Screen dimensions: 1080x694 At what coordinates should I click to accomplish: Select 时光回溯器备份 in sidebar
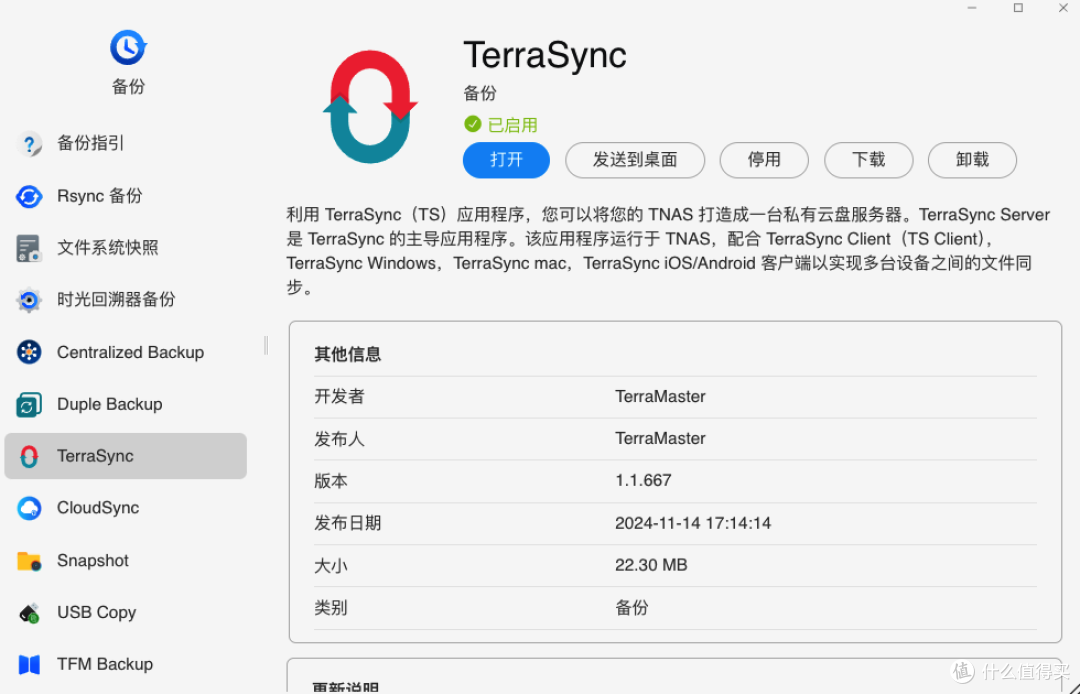coord(116,299)
